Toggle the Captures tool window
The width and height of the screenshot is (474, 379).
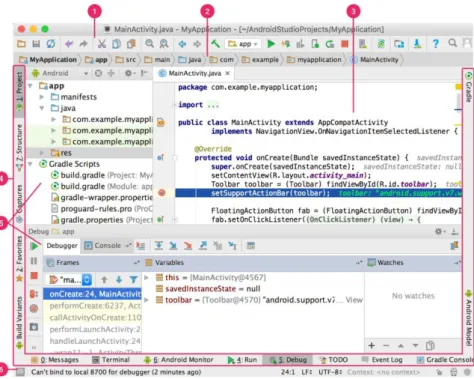[19, 203]
